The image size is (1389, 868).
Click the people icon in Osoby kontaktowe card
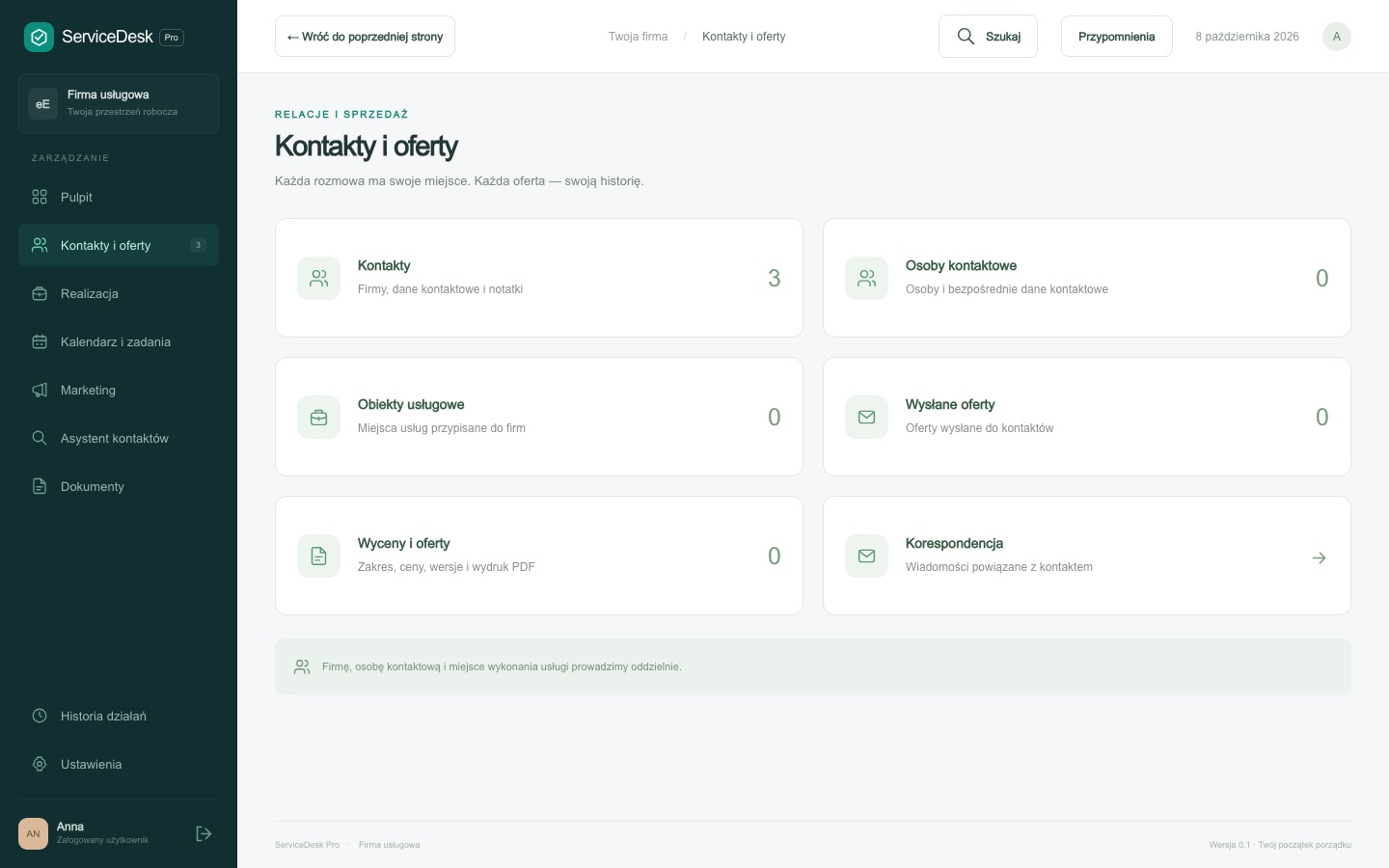tap(866, 278)
